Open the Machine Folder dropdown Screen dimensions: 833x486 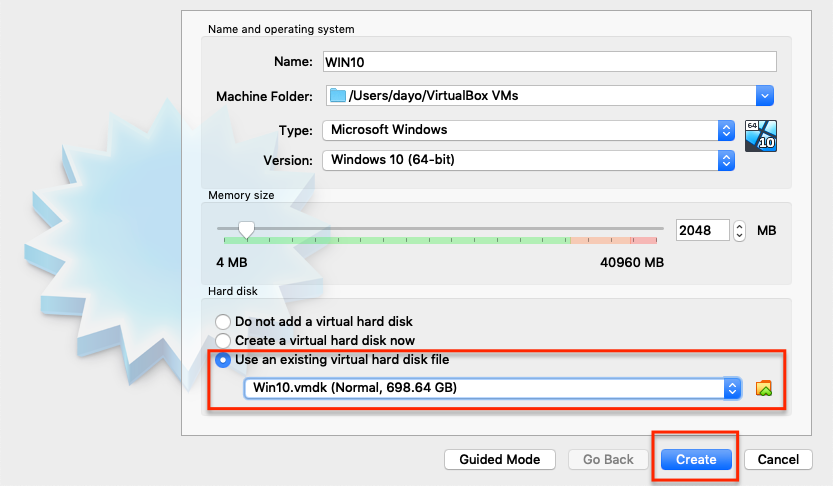point(764,96)
